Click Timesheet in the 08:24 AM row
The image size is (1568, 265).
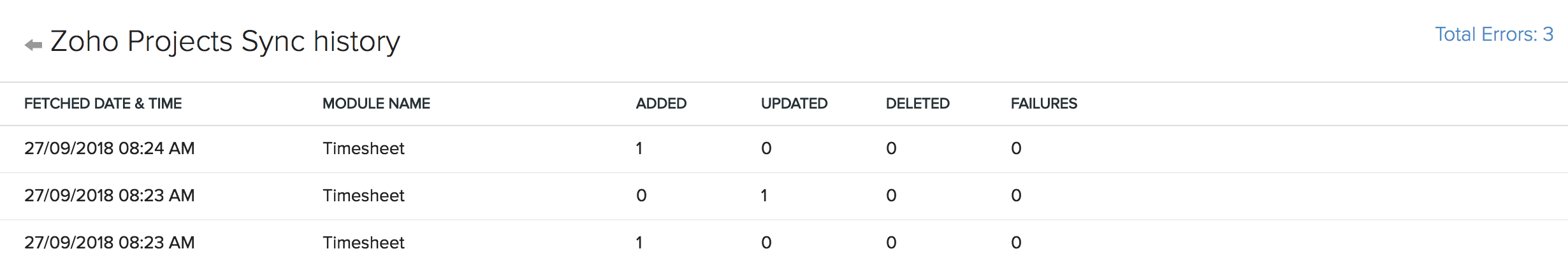click(363, 148)
